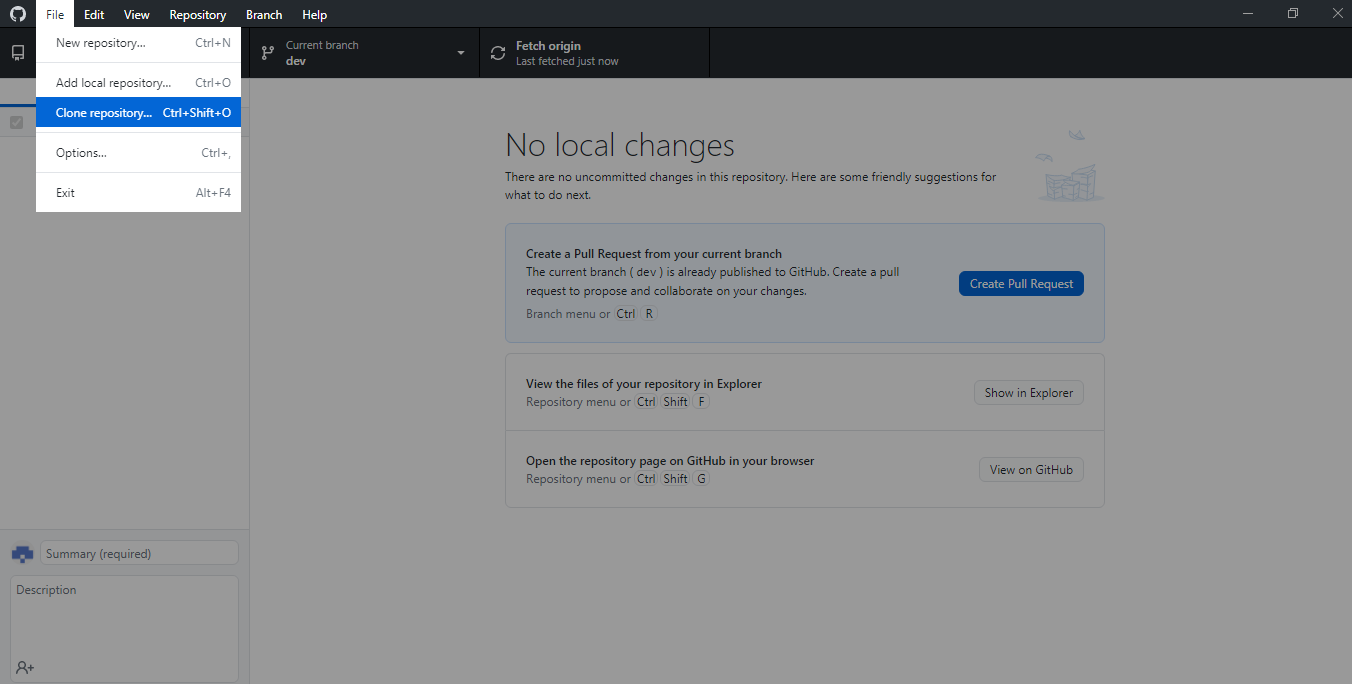The width and height of the screenshot is (1352, 684).
Task: Open Options from the File menu
Action: 138,153
